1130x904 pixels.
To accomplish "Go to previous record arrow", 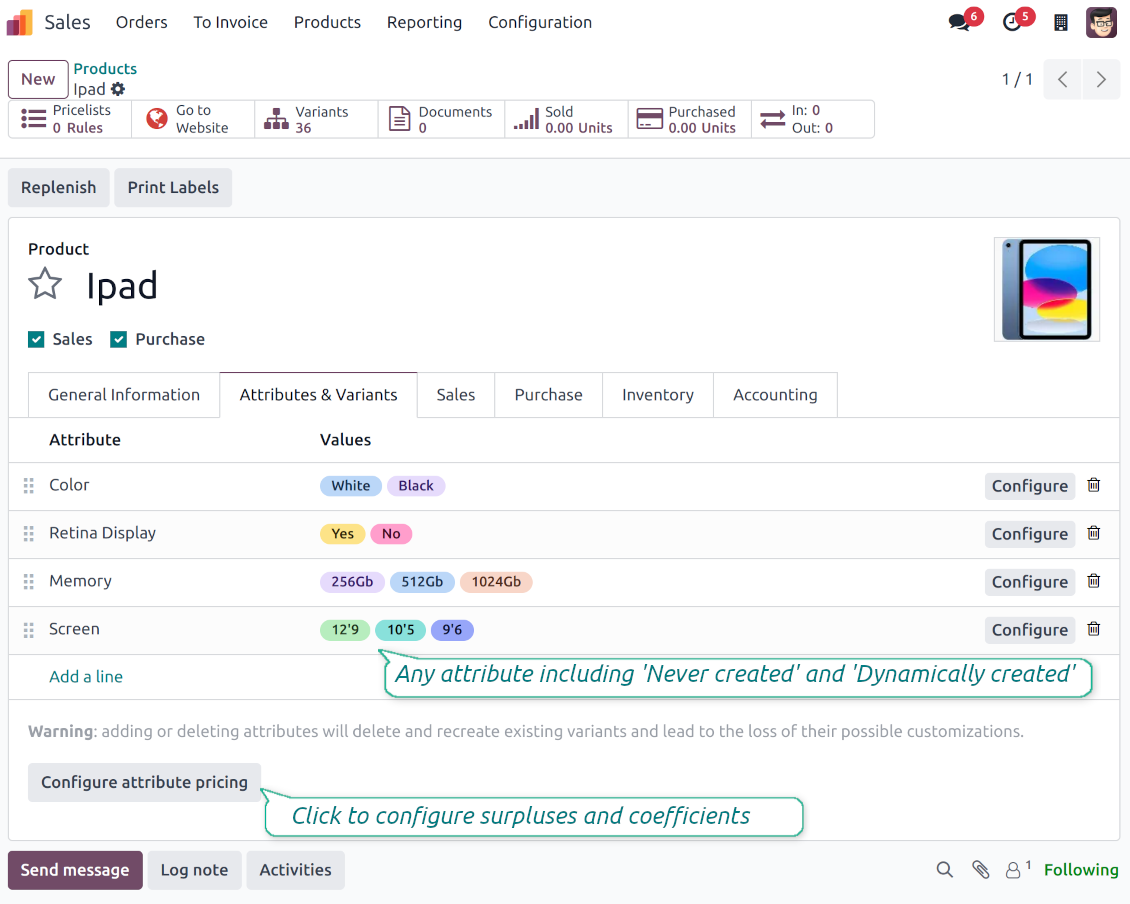I will tap(1062, 79).
